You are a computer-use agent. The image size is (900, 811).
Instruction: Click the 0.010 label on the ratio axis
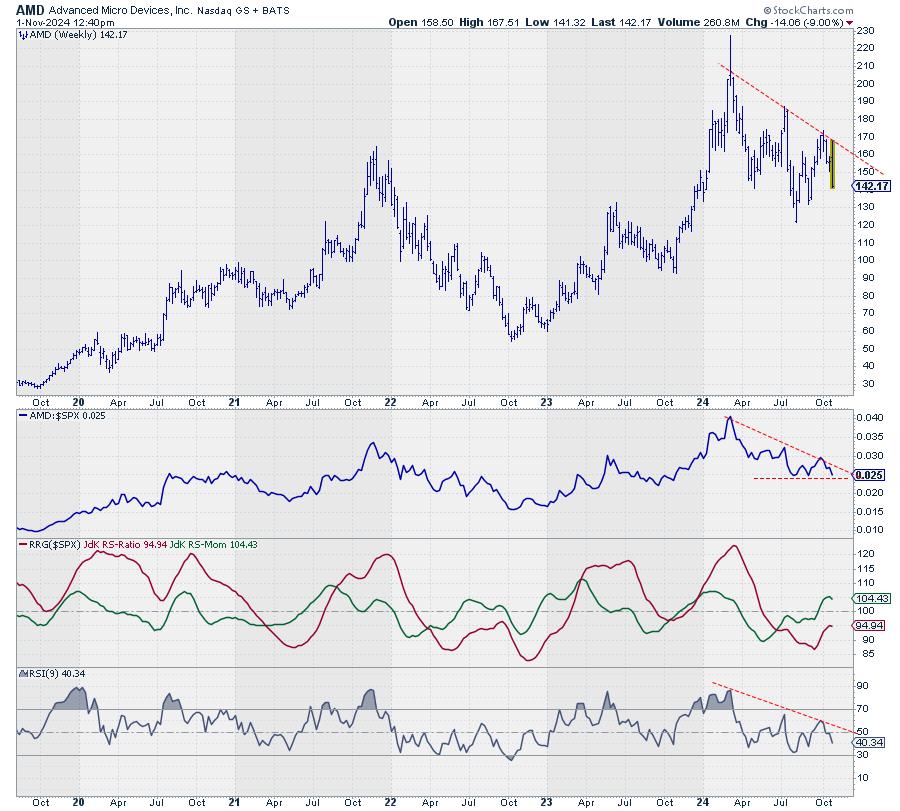[870, 529]
